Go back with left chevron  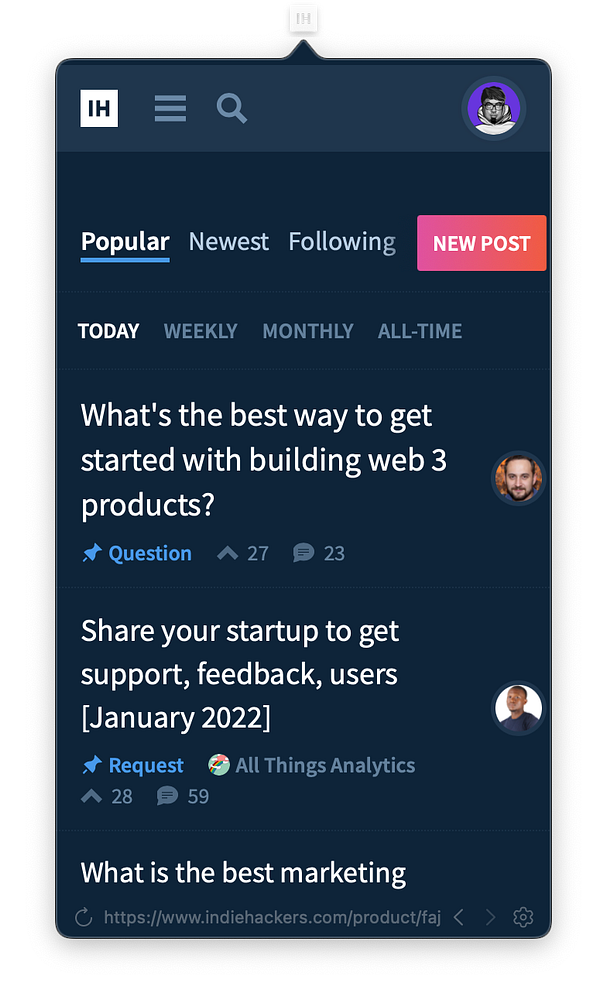(458, 917)
